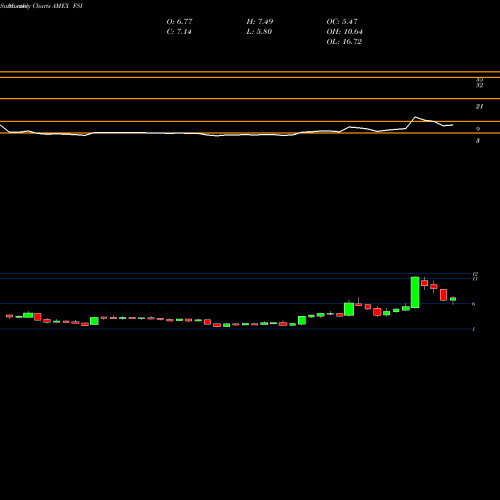Click the chart title with AMEX FSI
Viewport: 500px width, 500px height.
click(41, 6)
